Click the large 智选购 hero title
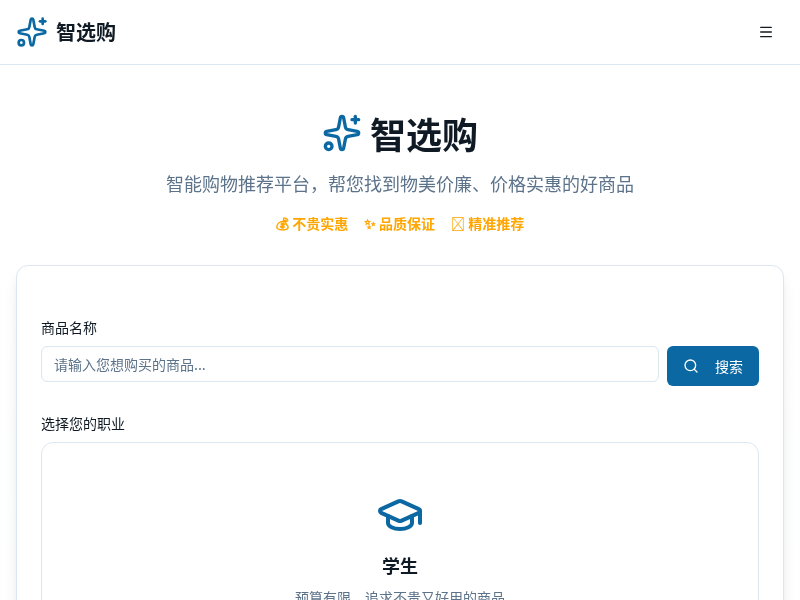This screenshot has width=800, height=600. click(x=424, y=135)
